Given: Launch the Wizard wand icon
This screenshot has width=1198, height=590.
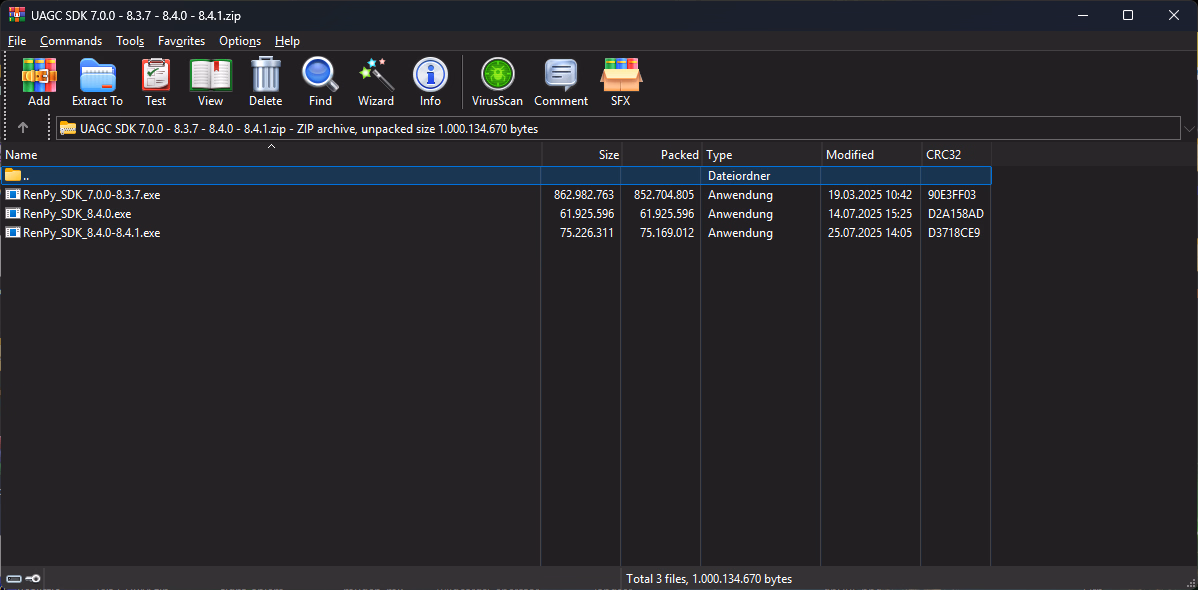Looking at the screenshot, I should click(376, 81).
